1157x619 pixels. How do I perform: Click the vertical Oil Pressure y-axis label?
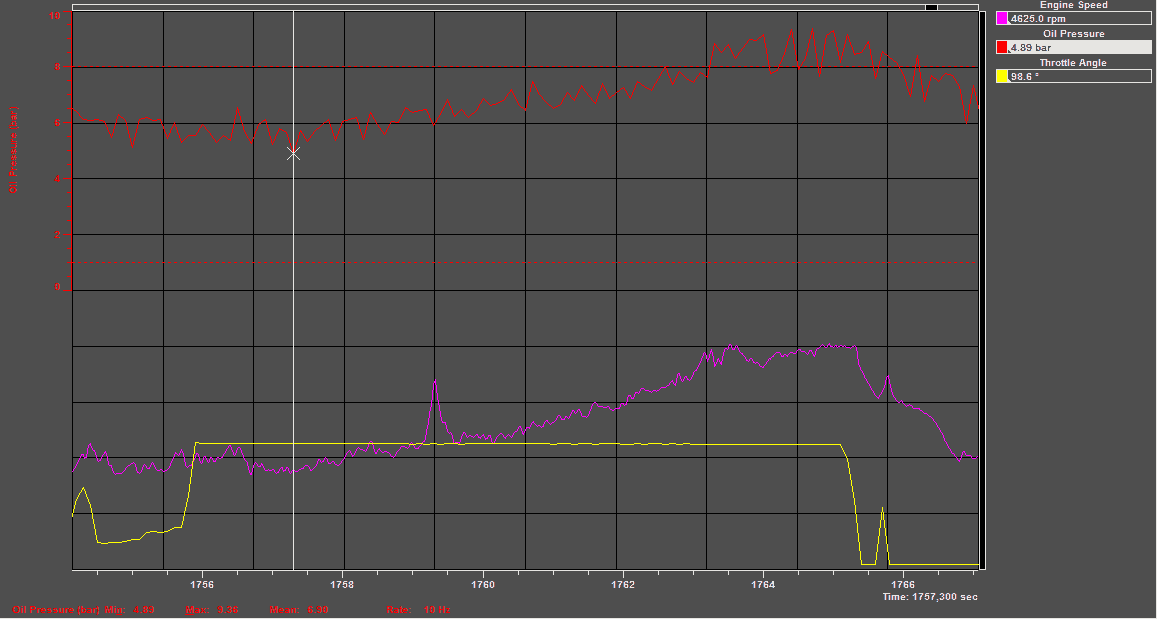click(13, 150)
